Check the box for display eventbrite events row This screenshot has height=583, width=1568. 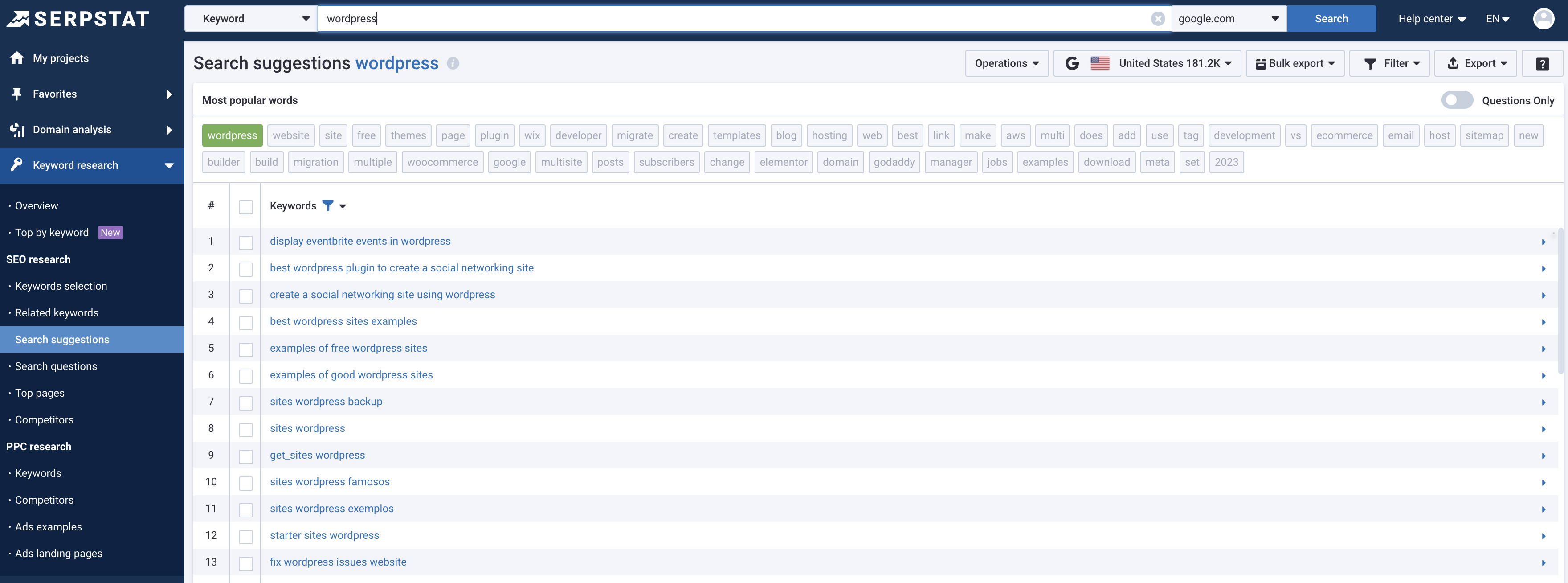[x=246, y=242]
